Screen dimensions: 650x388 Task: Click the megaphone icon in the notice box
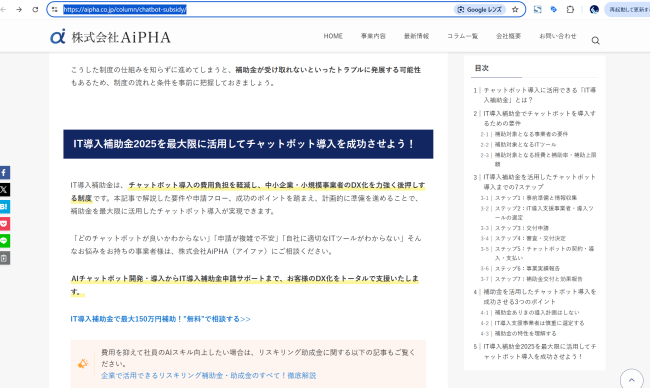tap(83, 364)
